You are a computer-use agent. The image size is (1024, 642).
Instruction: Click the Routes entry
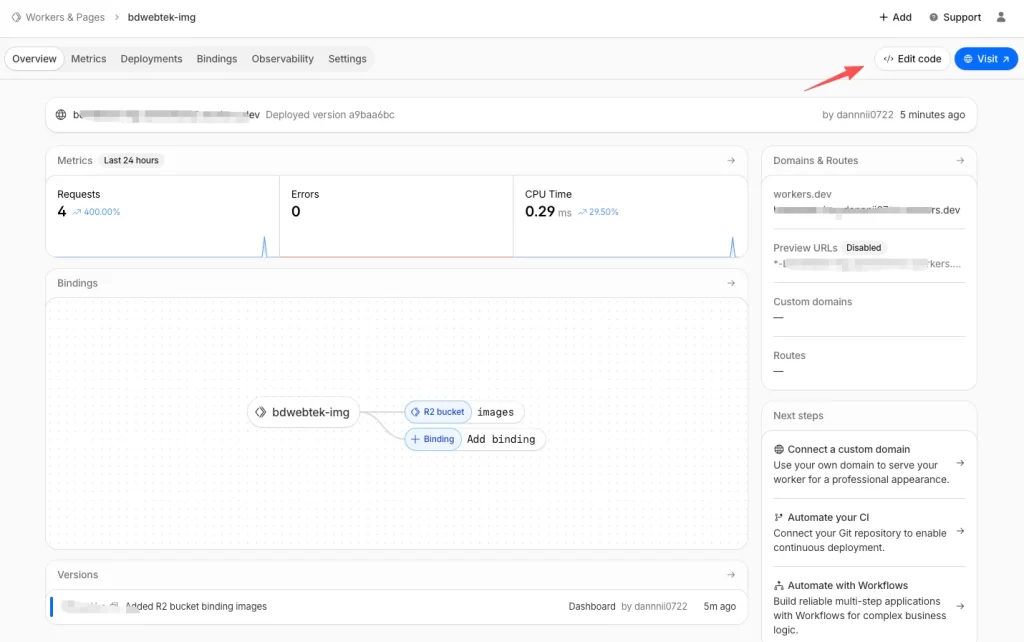coord(869,363)
